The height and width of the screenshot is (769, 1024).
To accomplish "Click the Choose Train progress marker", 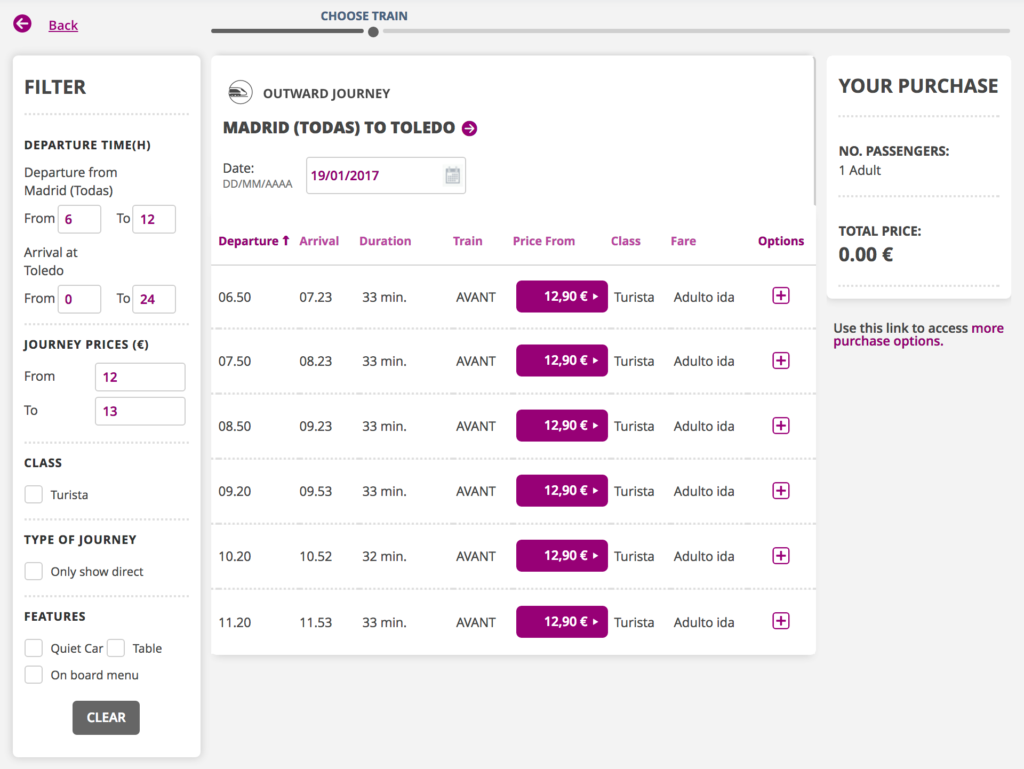I will (373, 31).
